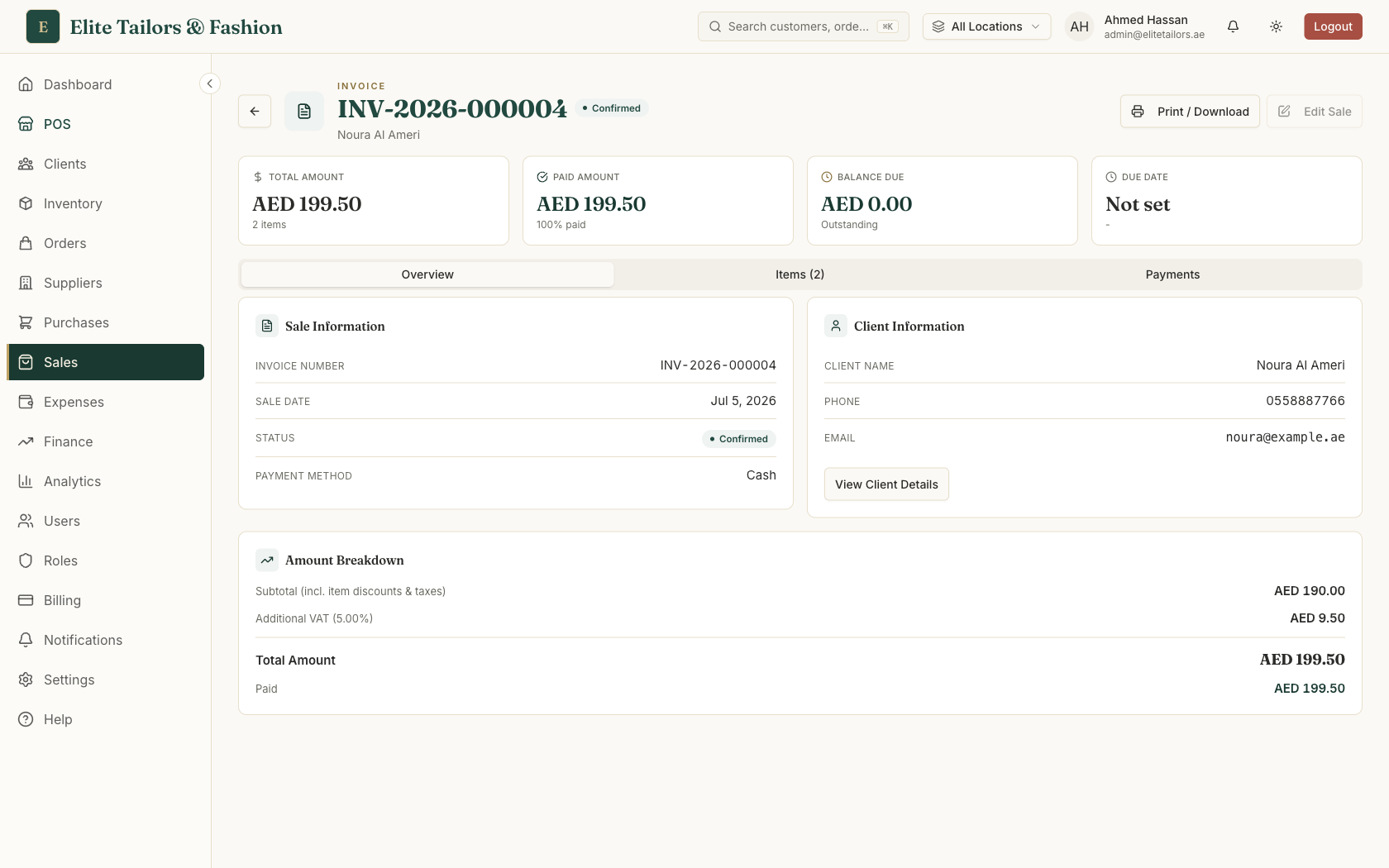This screenshot has width=1389, height=868.
Task: Switch to the Payments tab
Action: pyautogui.click(x=1172, y=274)
